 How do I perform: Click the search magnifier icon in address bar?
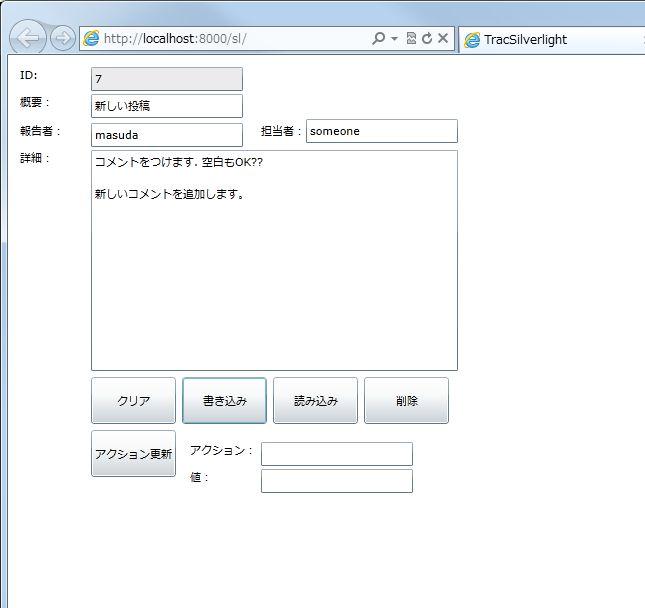click(378, 39)
